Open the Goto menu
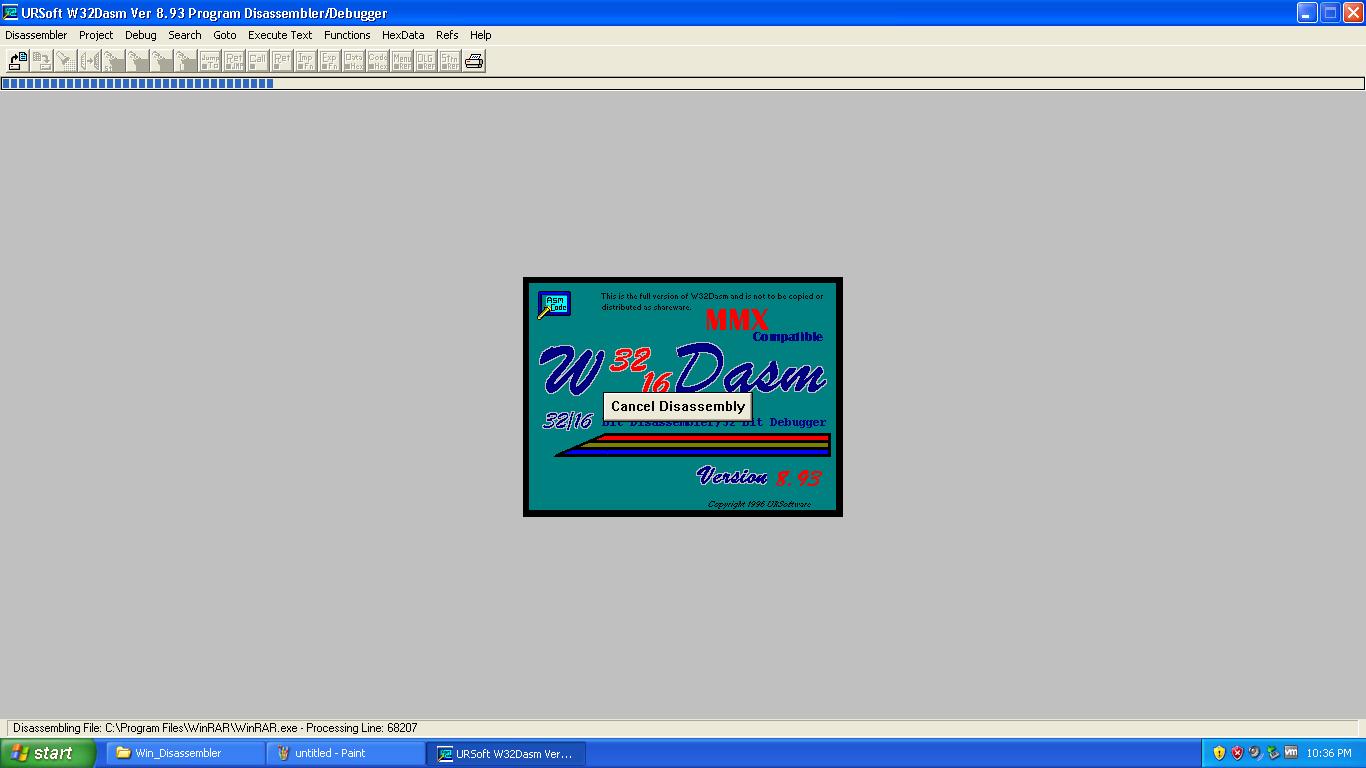 pyautogui.click(x=224, y=35)
